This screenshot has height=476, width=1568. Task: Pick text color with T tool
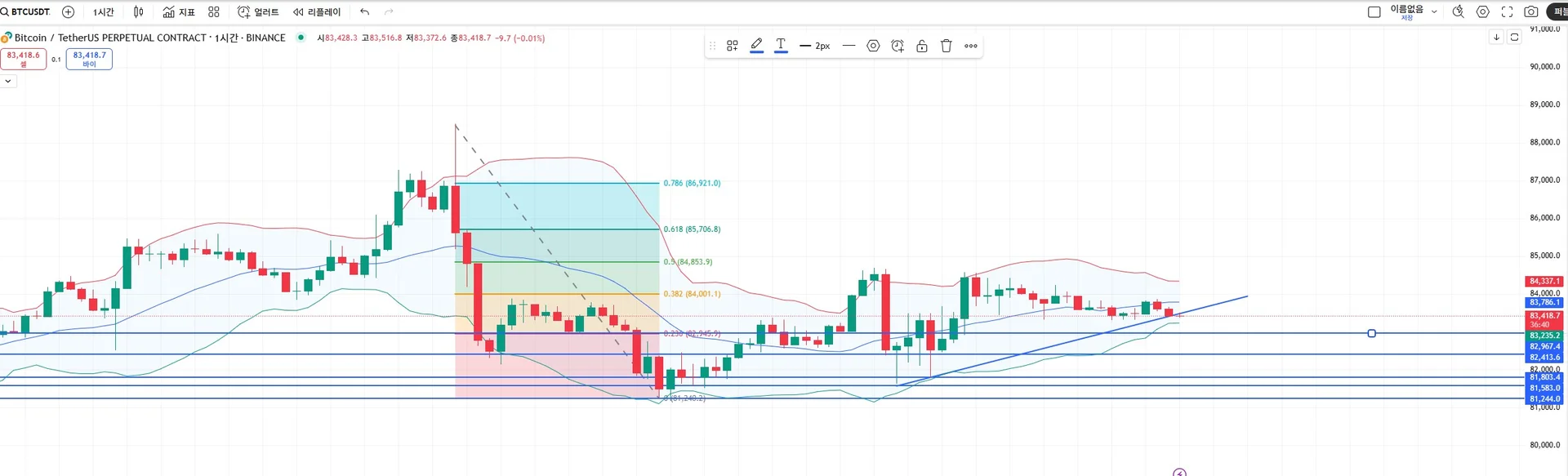tap(781, 46)
